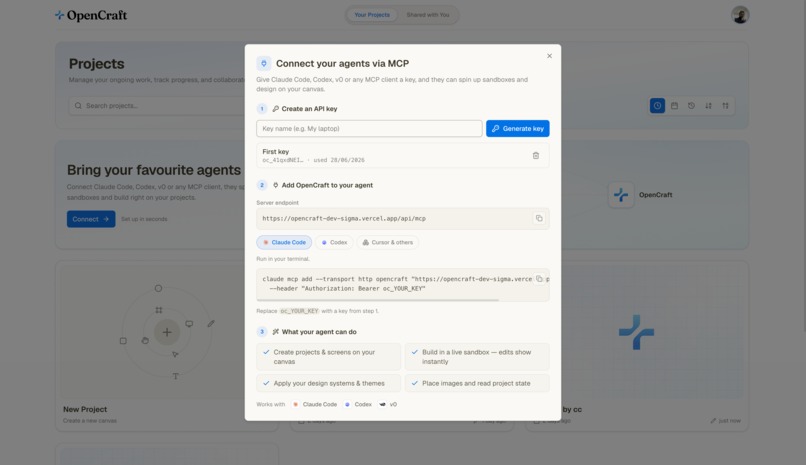Close the Connect your agents dialog
Viewport: 806px width, 465px height.
(549, 56)
